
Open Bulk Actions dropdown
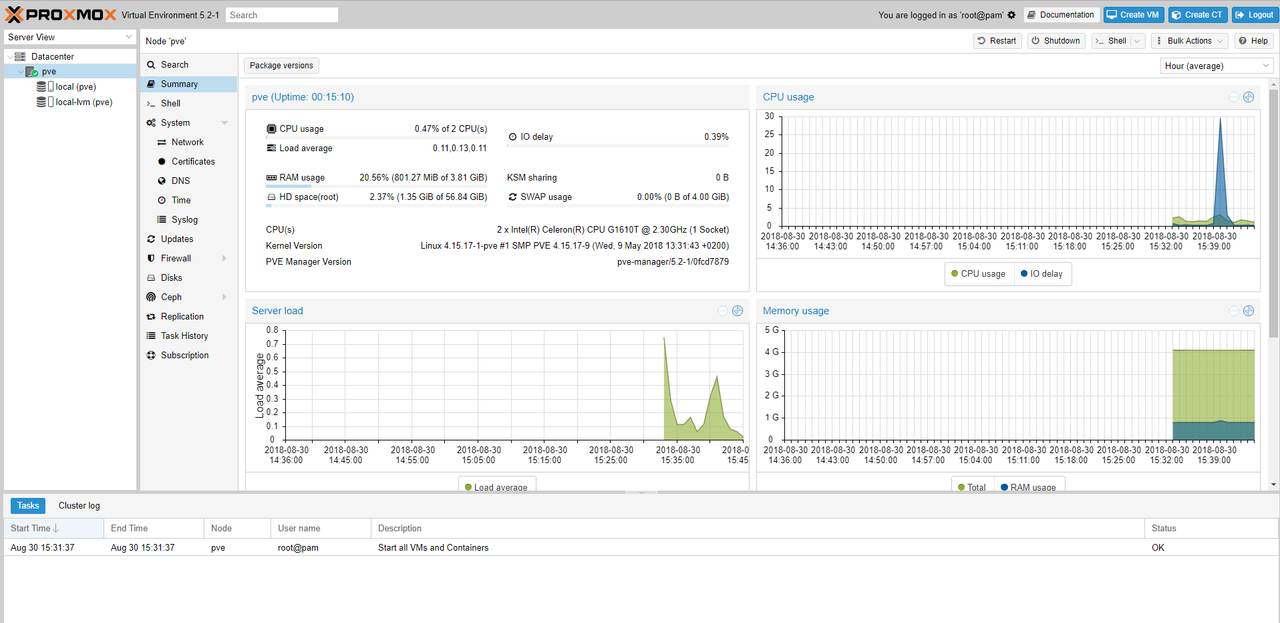[1188, 41]
